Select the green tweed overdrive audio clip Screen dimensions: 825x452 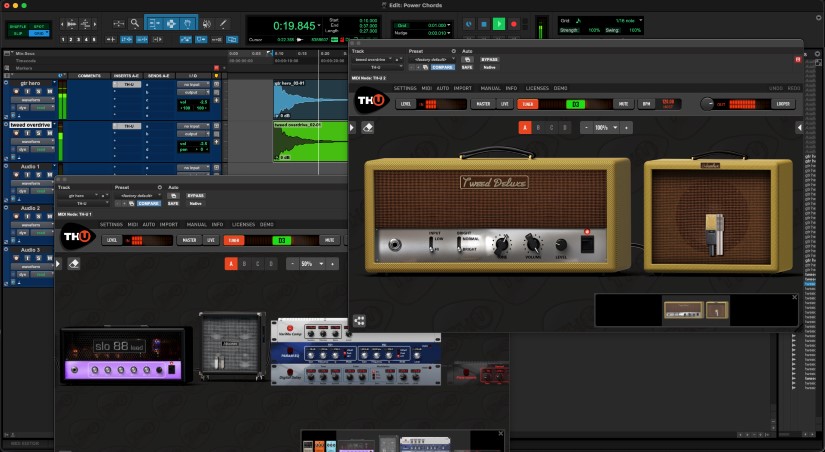(x=310, y=141)
